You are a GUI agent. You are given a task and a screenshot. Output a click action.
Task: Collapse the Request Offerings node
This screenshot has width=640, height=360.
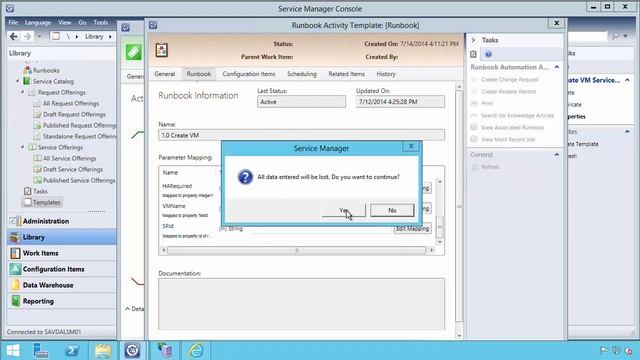pyautogui.click(x=23, y=92)
